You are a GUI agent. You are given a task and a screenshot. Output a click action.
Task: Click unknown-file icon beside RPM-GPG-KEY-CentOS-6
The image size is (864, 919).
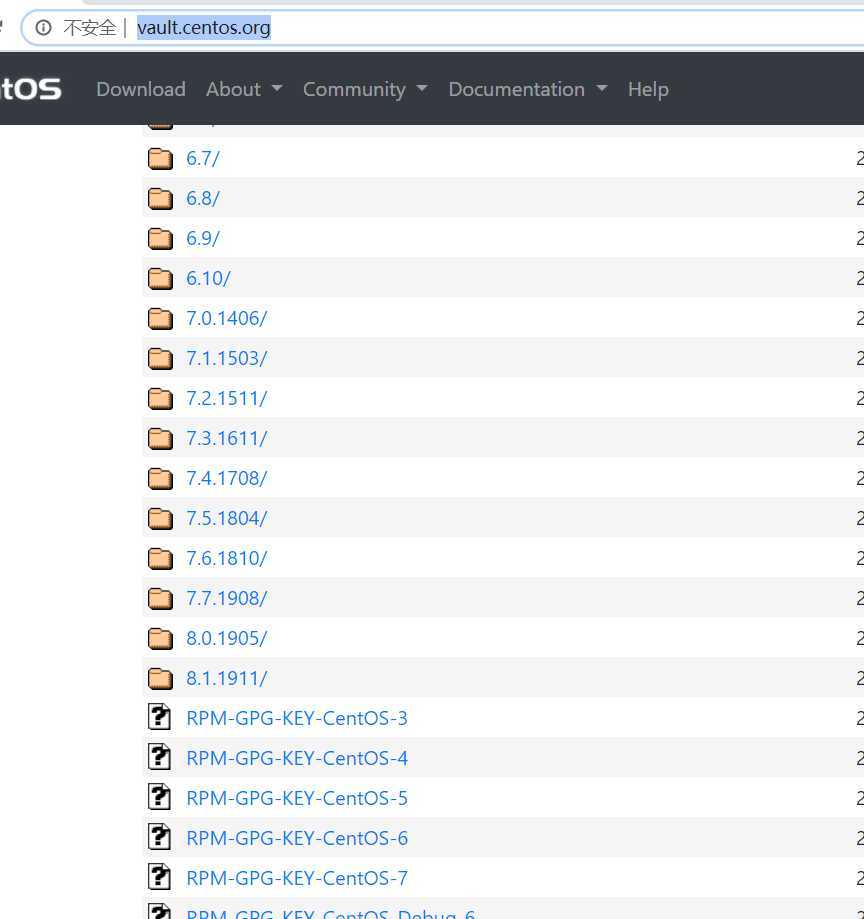point(159,837)
